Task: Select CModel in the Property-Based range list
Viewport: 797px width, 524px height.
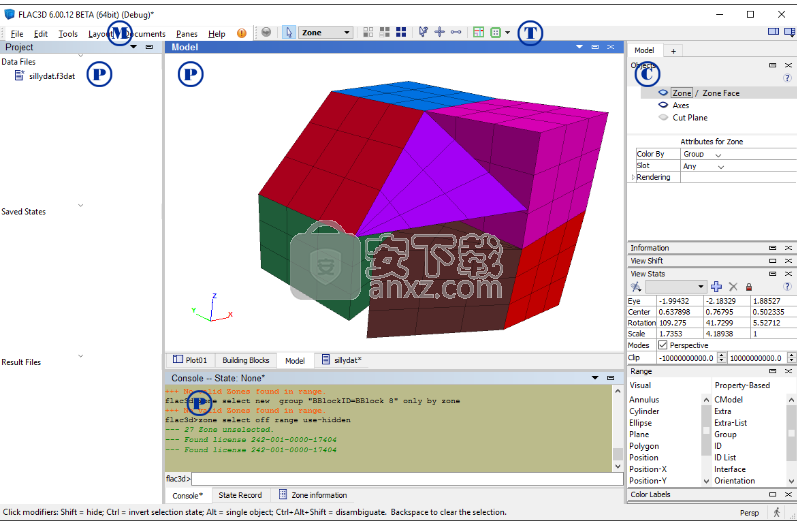Action: click(728, 400)
